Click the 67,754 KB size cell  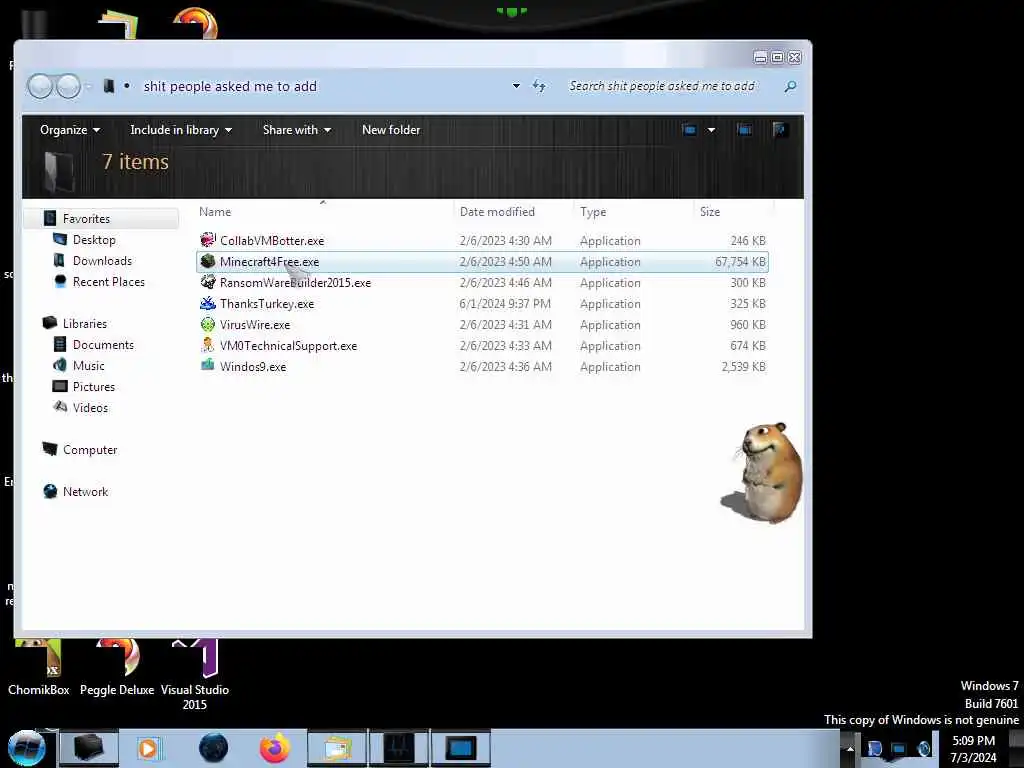click(740, 261)
